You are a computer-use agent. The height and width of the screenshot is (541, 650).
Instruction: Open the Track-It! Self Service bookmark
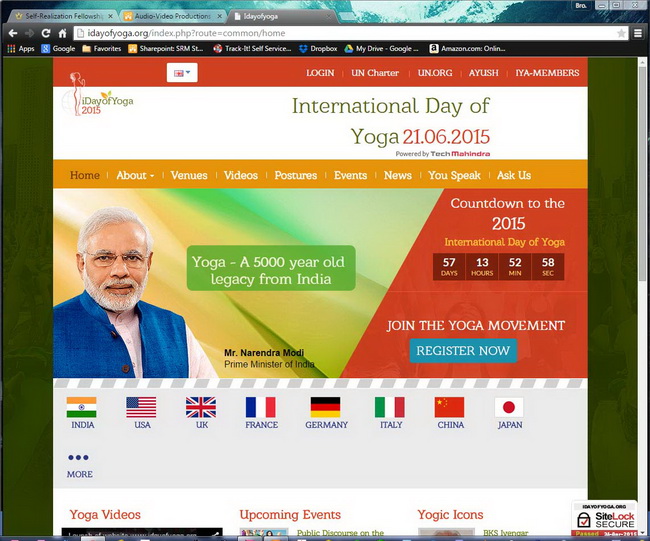[252, 49]
